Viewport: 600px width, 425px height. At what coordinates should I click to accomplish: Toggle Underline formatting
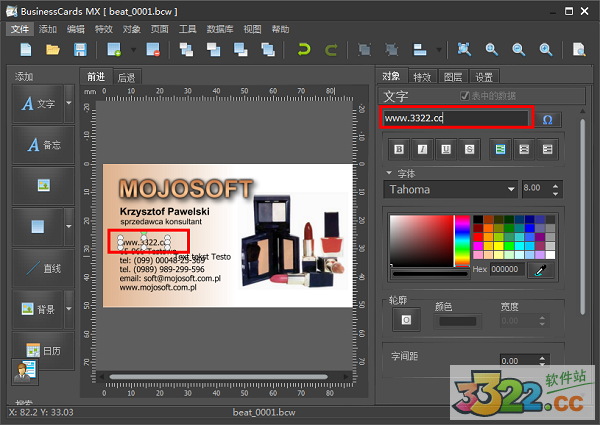point(446,149)
